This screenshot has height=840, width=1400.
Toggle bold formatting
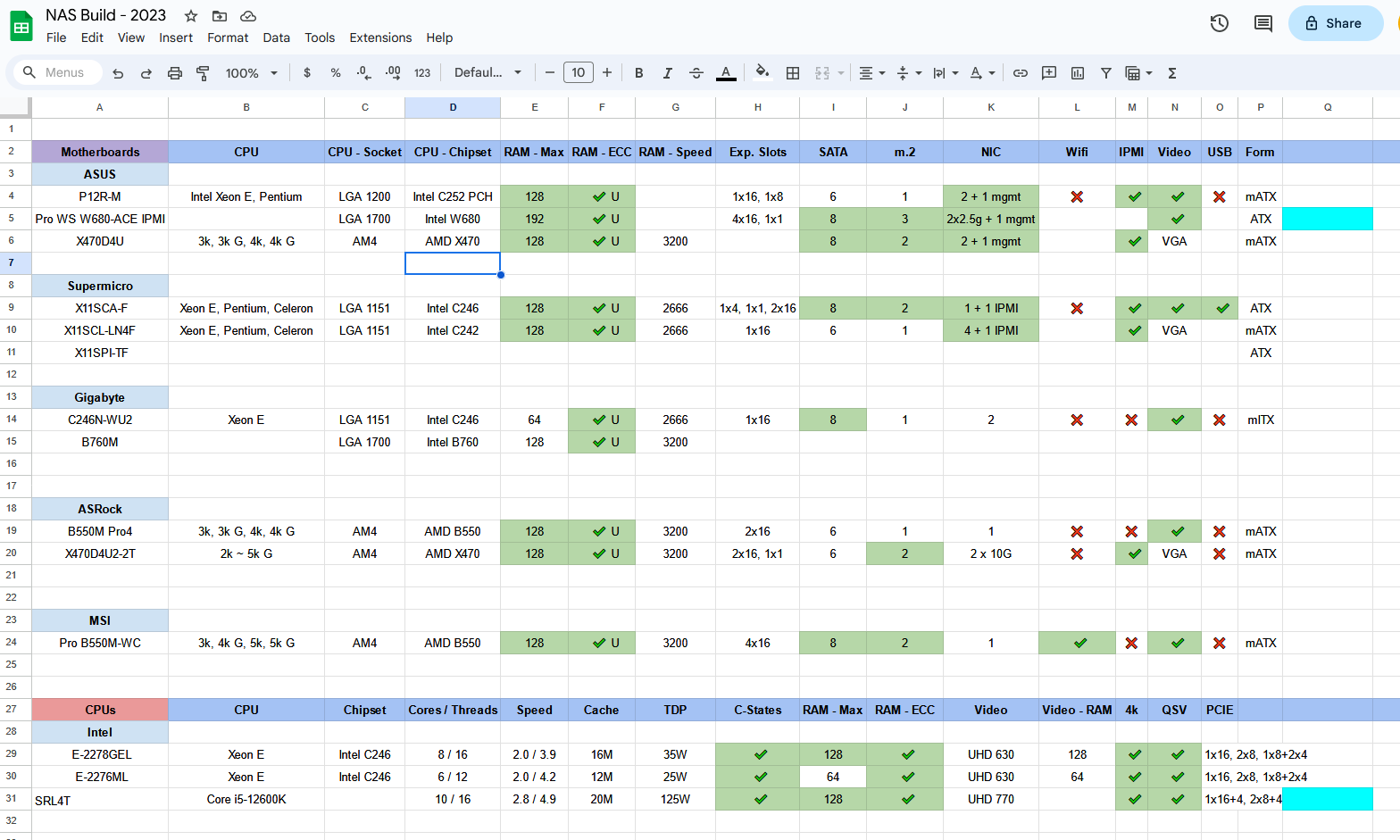[639, 73]
